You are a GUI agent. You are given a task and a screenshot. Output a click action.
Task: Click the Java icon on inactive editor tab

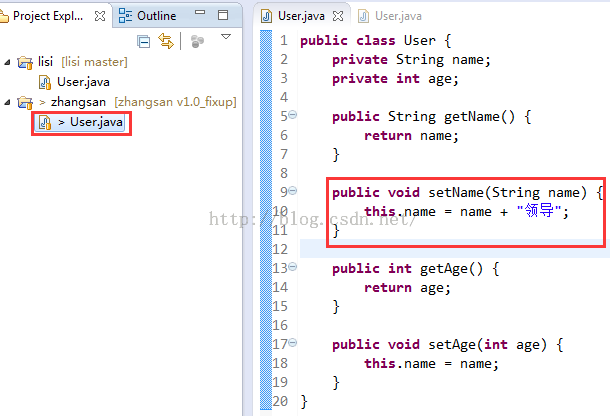[363, 16]
